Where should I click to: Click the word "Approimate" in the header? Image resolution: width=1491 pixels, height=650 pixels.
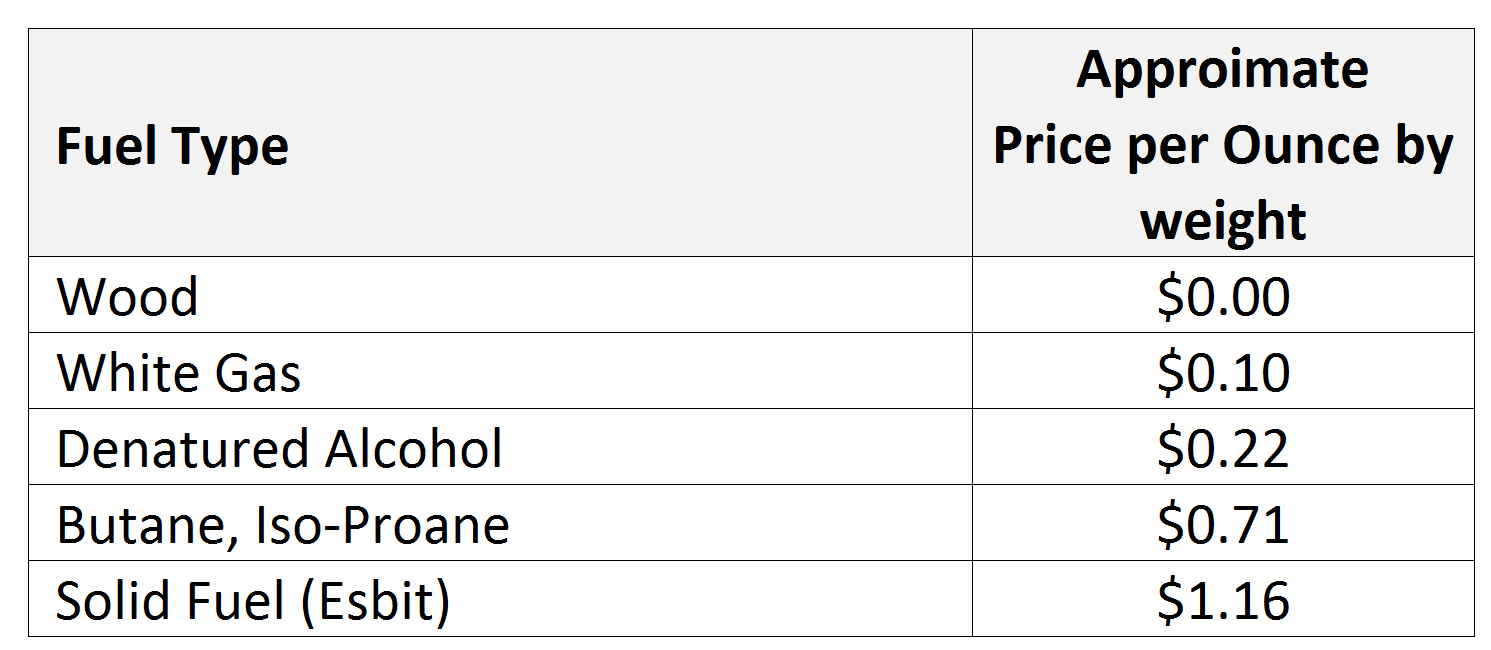pyautogui.click(x=1222, y=70)
